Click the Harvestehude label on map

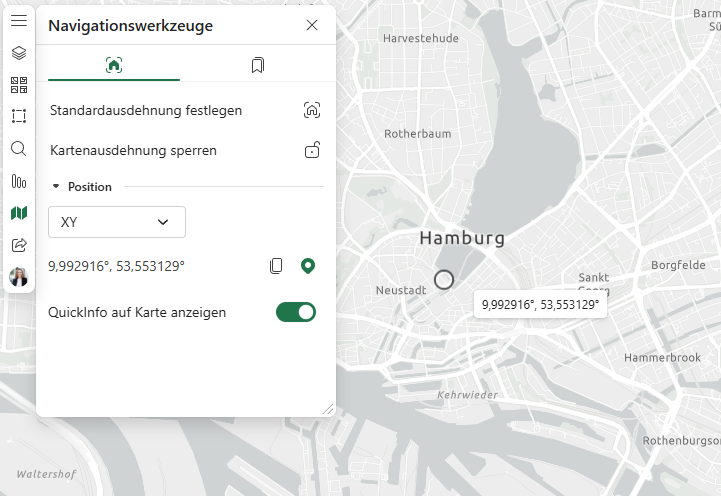(x=421, y=38)
